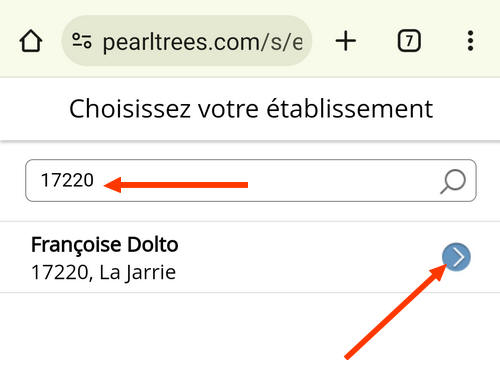This screenshot has width=500, height=374.
Task: Open a new tab with plus icon
Action: click(346, 41)
